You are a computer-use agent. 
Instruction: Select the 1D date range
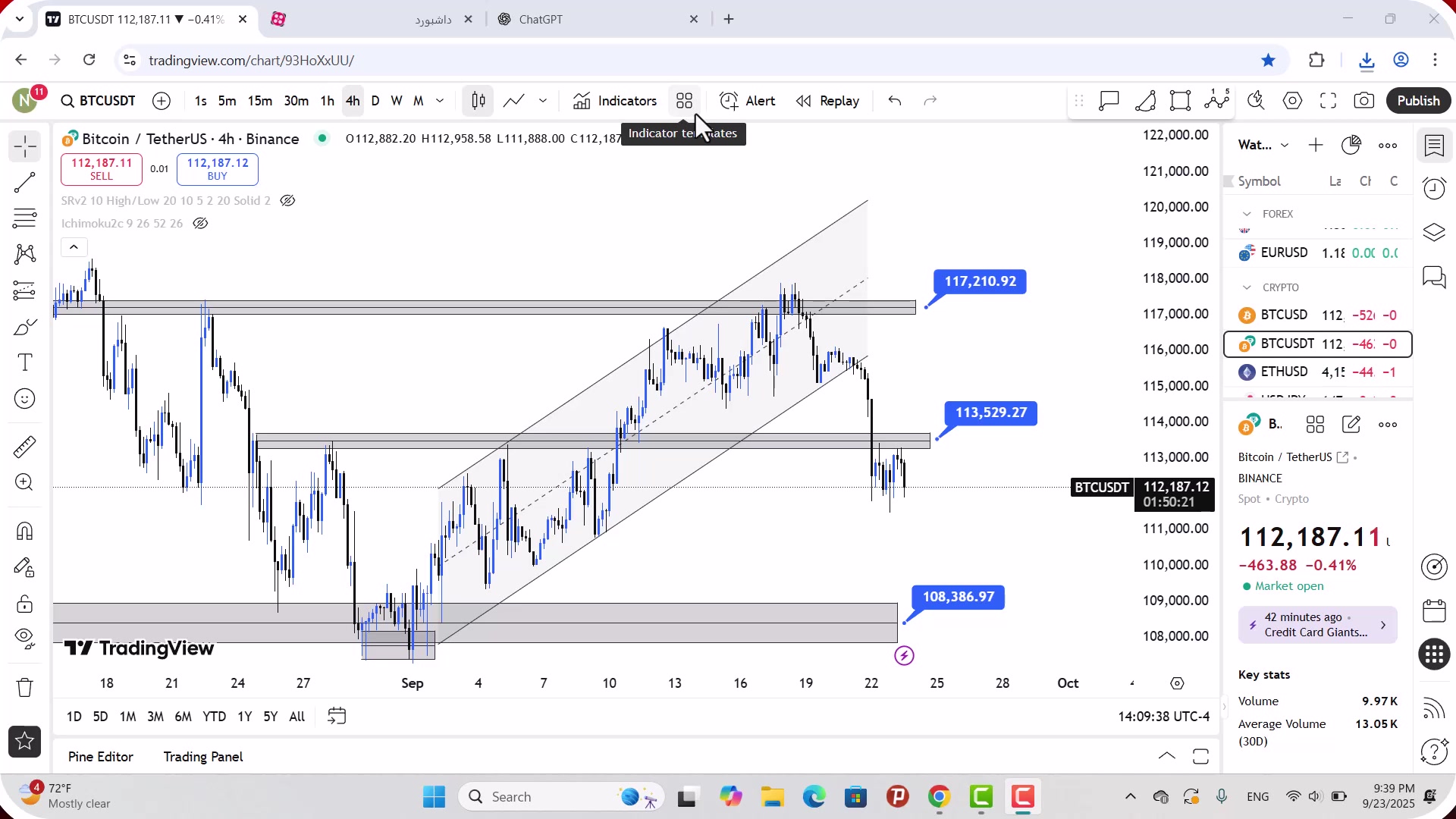[74, 717]
